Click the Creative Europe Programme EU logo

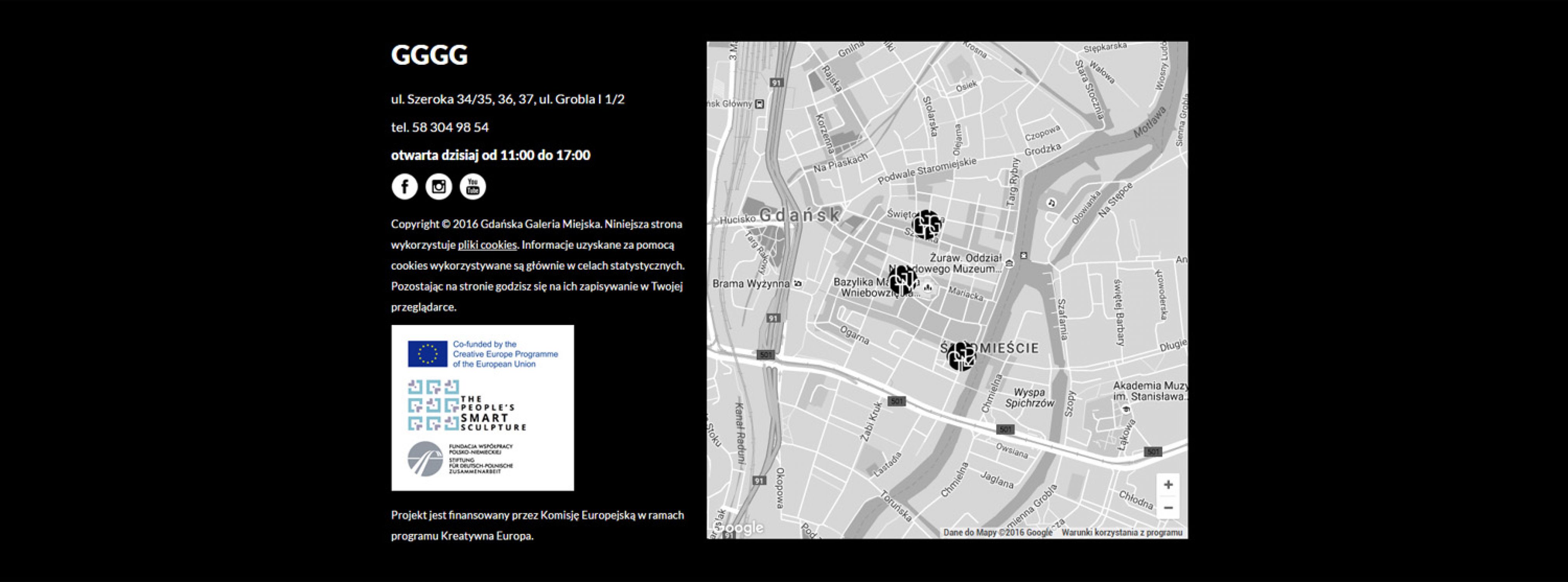[x=483, y=354]
